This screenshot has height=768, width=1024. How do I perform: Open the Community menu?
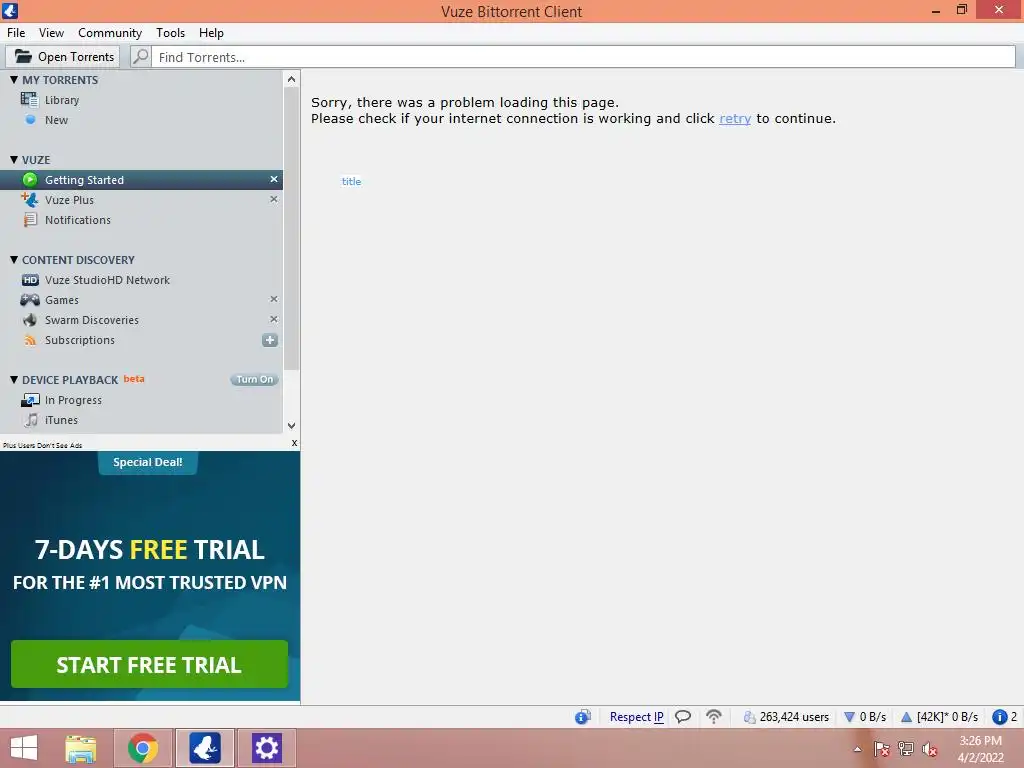point(110,33)
